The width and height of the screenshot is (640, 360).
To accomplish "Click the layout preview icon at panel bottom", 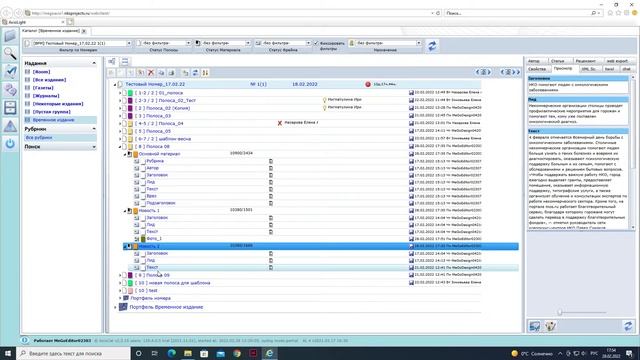I will (x=534, y=326).
